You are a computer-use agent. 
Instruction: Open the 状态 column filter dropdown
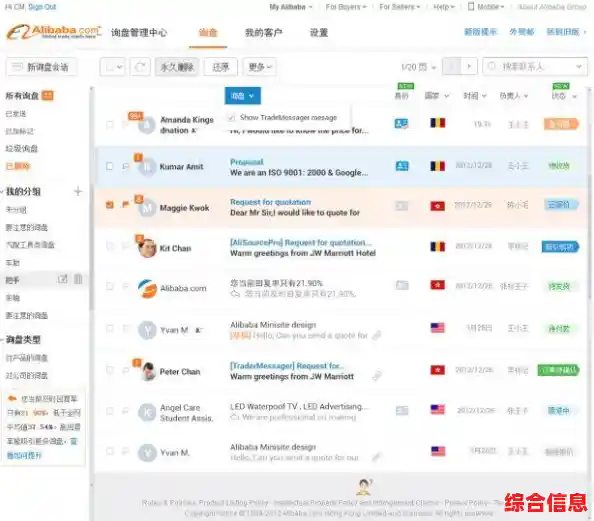(564, 96)
